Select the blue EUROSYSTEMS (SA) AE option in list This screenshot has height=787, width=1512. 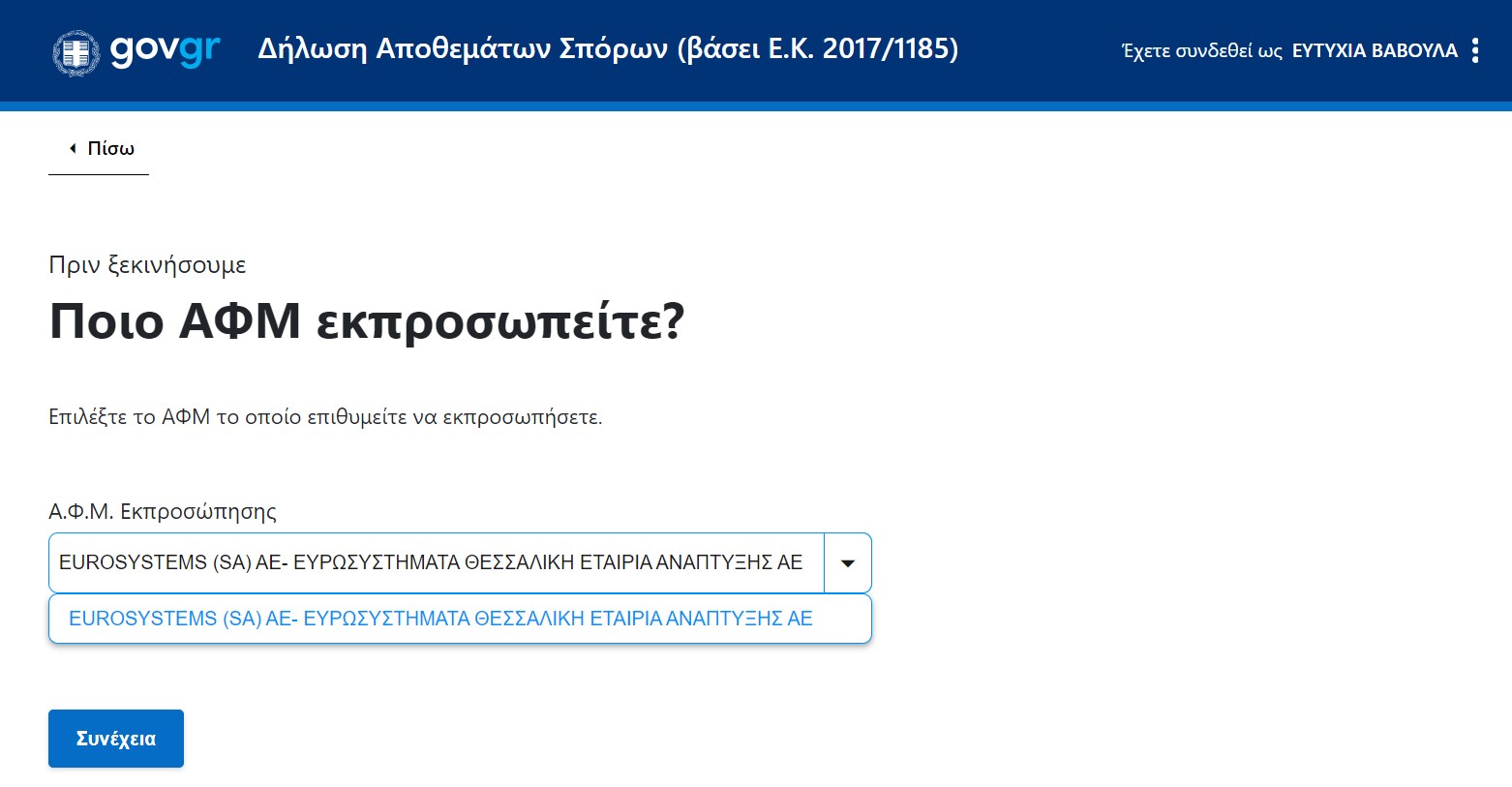tap(460, 619)
